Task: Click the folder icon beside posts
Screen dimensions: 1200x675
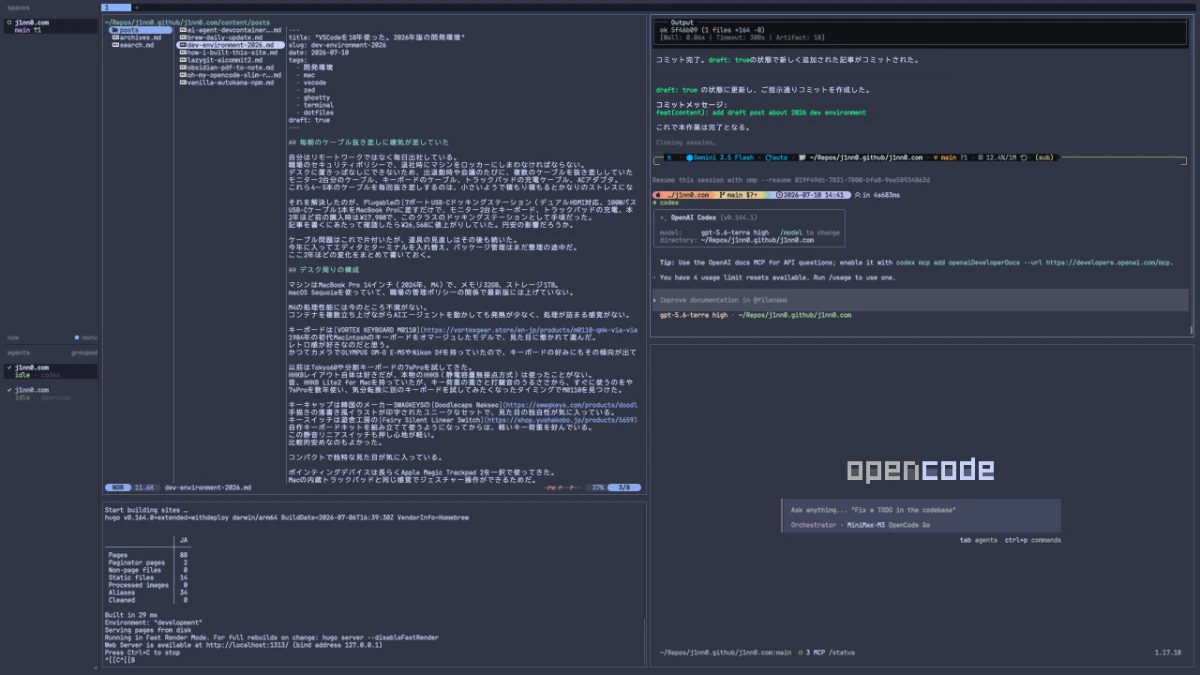Action: tap(114, 30)
